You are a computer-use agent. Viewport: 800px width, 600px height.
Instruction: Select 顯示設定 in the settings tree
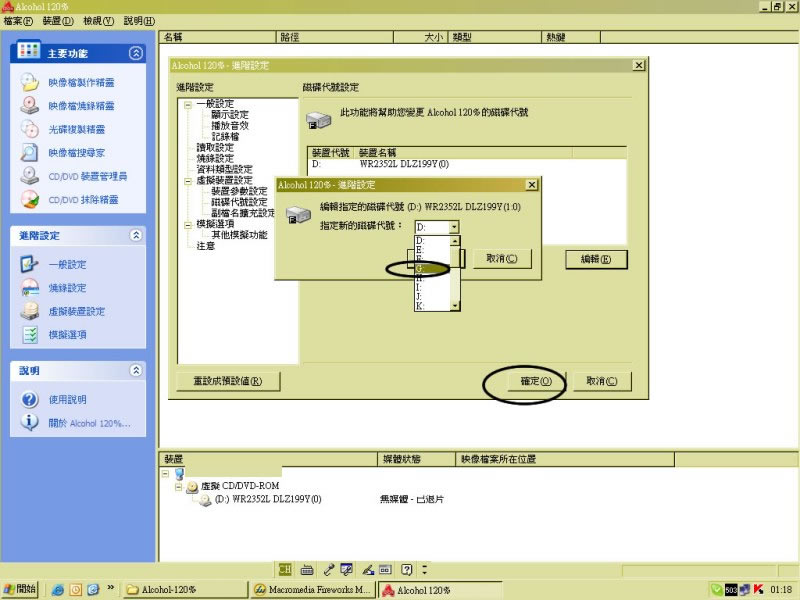[x=230, y=115]
